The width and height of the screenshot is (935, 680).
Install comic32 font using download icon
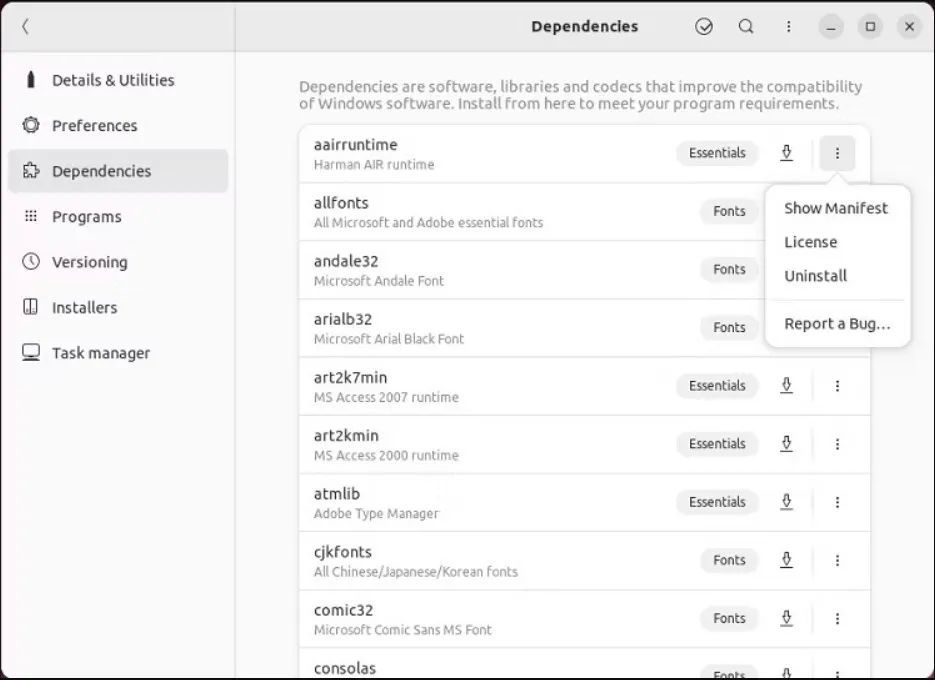tap(786, 618)
